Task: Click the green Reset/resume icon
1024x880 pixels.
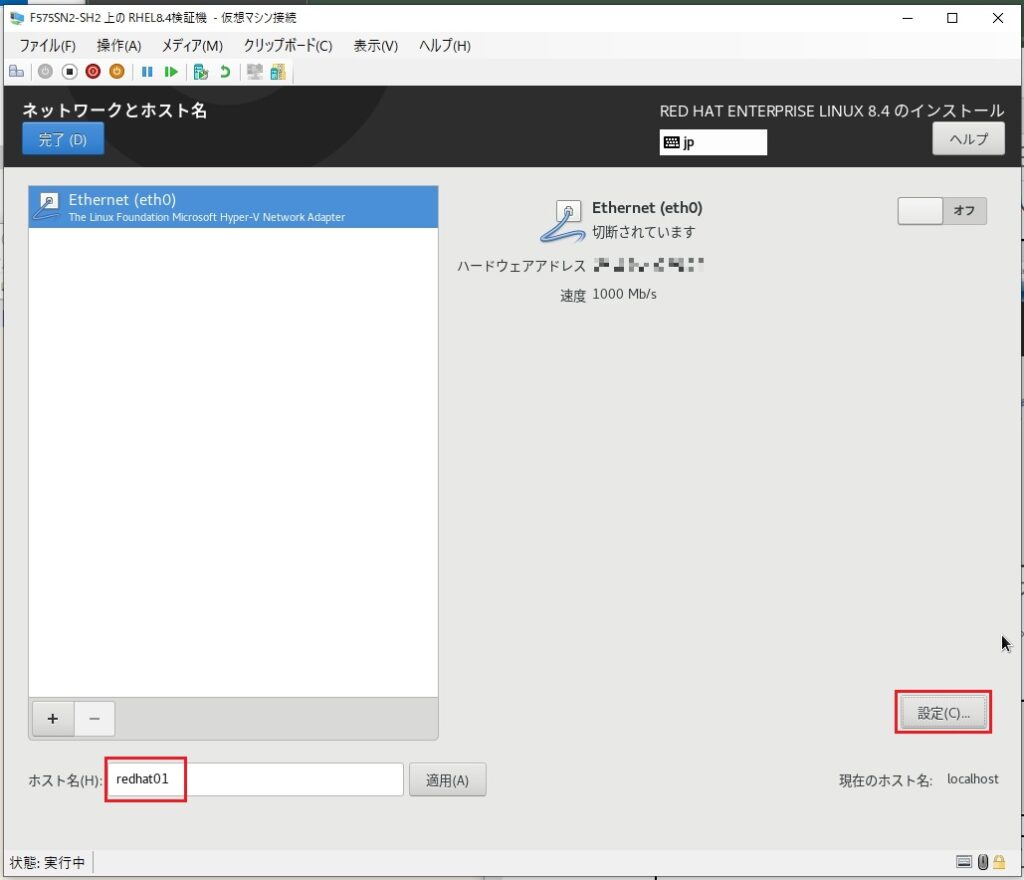Action: (171, 72)
